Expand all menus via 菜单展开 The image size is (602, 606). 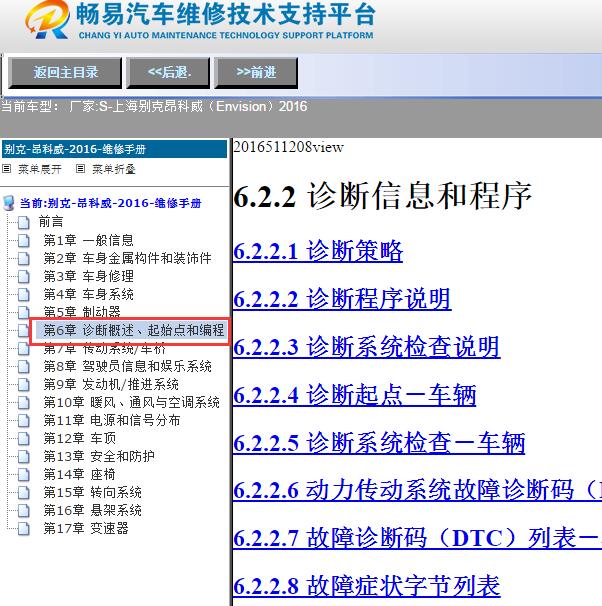click(40, 169)
